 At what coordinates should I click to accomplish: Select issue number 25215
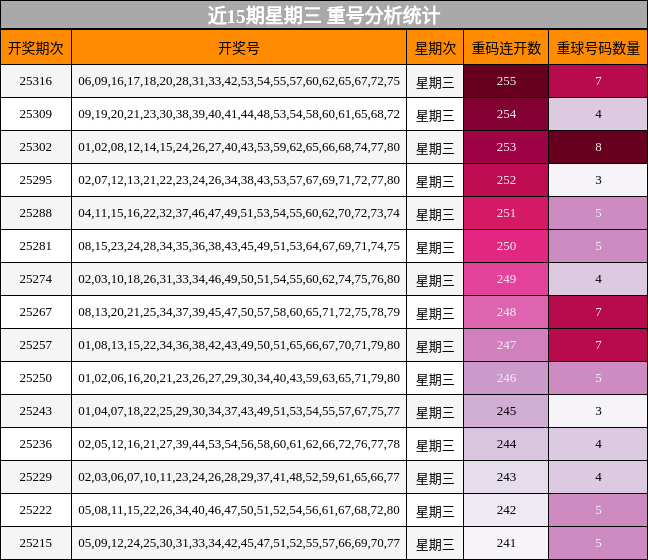click(36, 543)
